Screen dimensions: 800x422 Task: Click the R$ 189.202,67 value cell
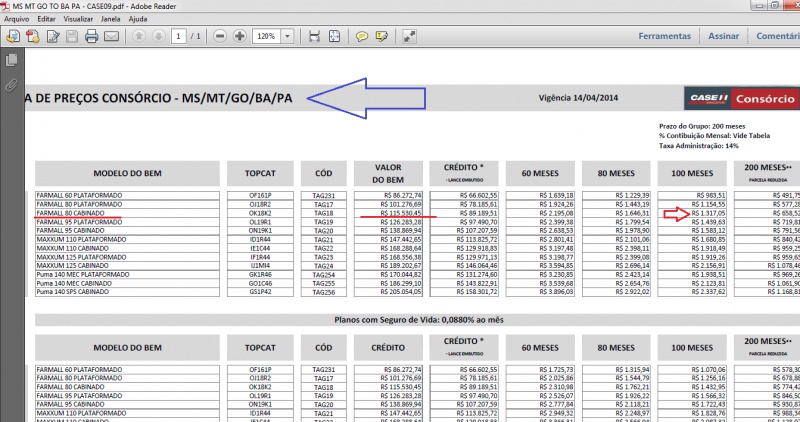[388, 266]
